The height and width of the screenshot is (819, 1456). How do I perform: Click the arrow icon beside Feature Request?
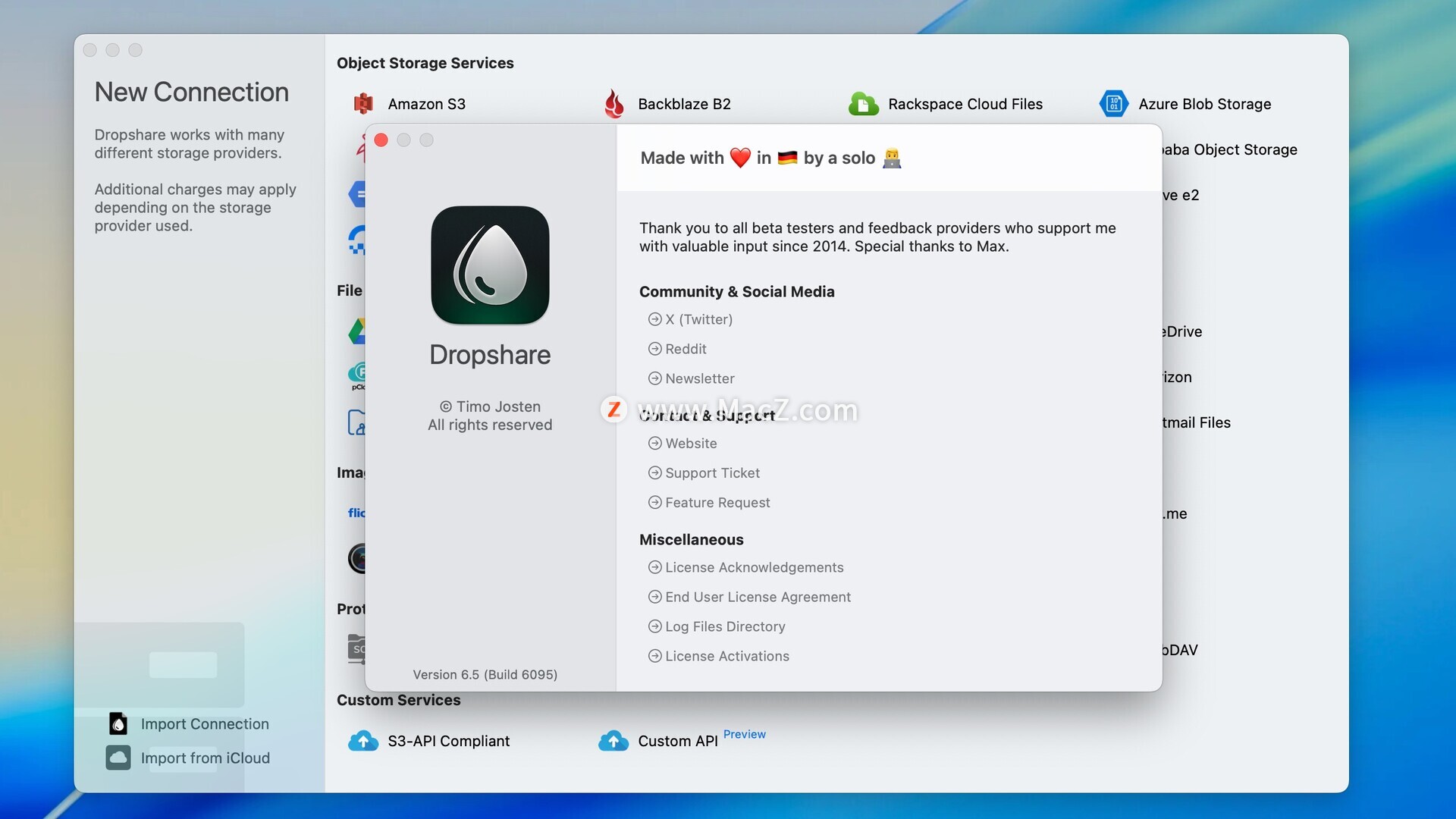(x=655, y=502)
